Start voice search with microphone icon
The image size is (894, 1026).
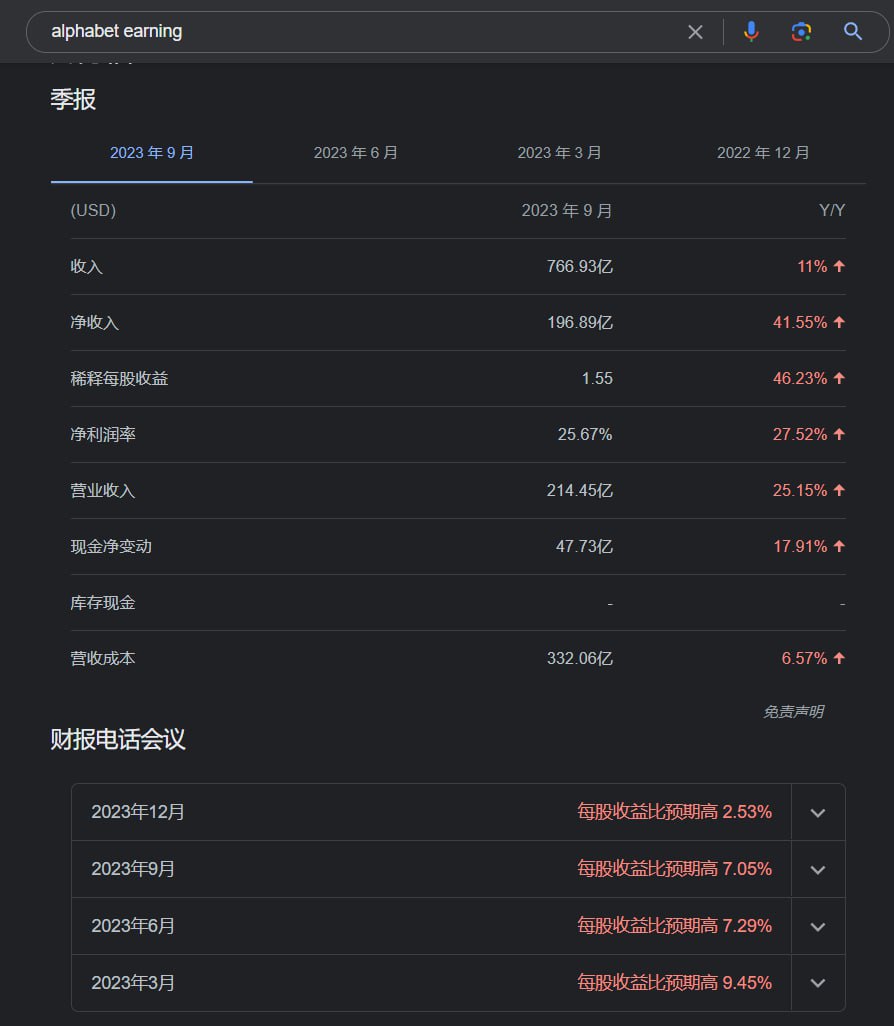(x=751, y=32)
